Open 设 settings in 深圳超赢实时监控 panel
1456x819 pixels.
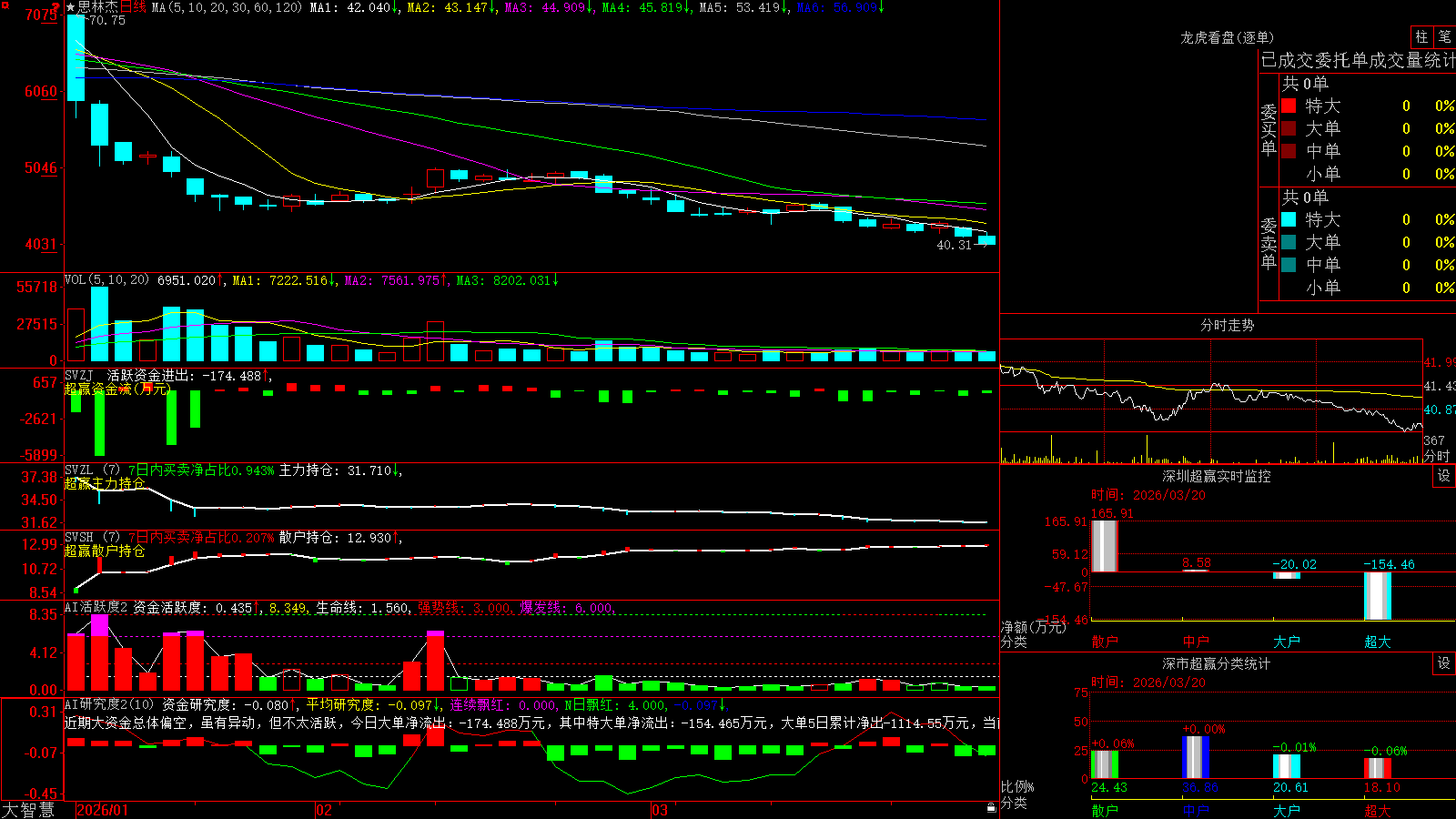point(1444,476)
